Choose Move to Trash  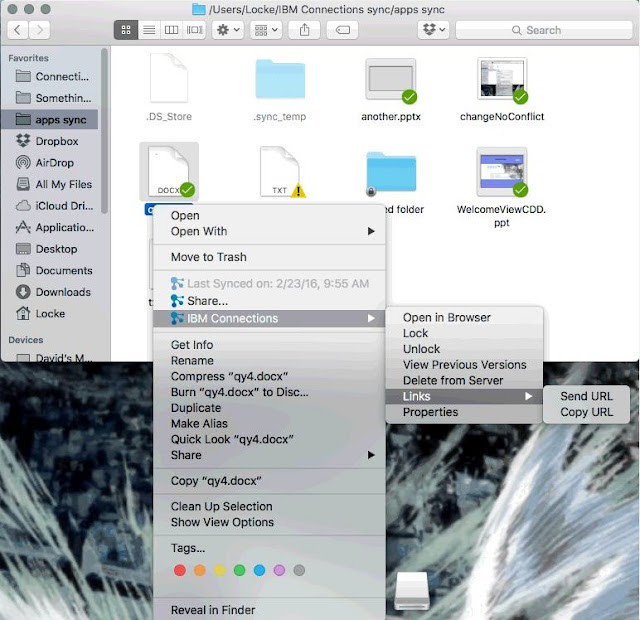click(269, 257)
